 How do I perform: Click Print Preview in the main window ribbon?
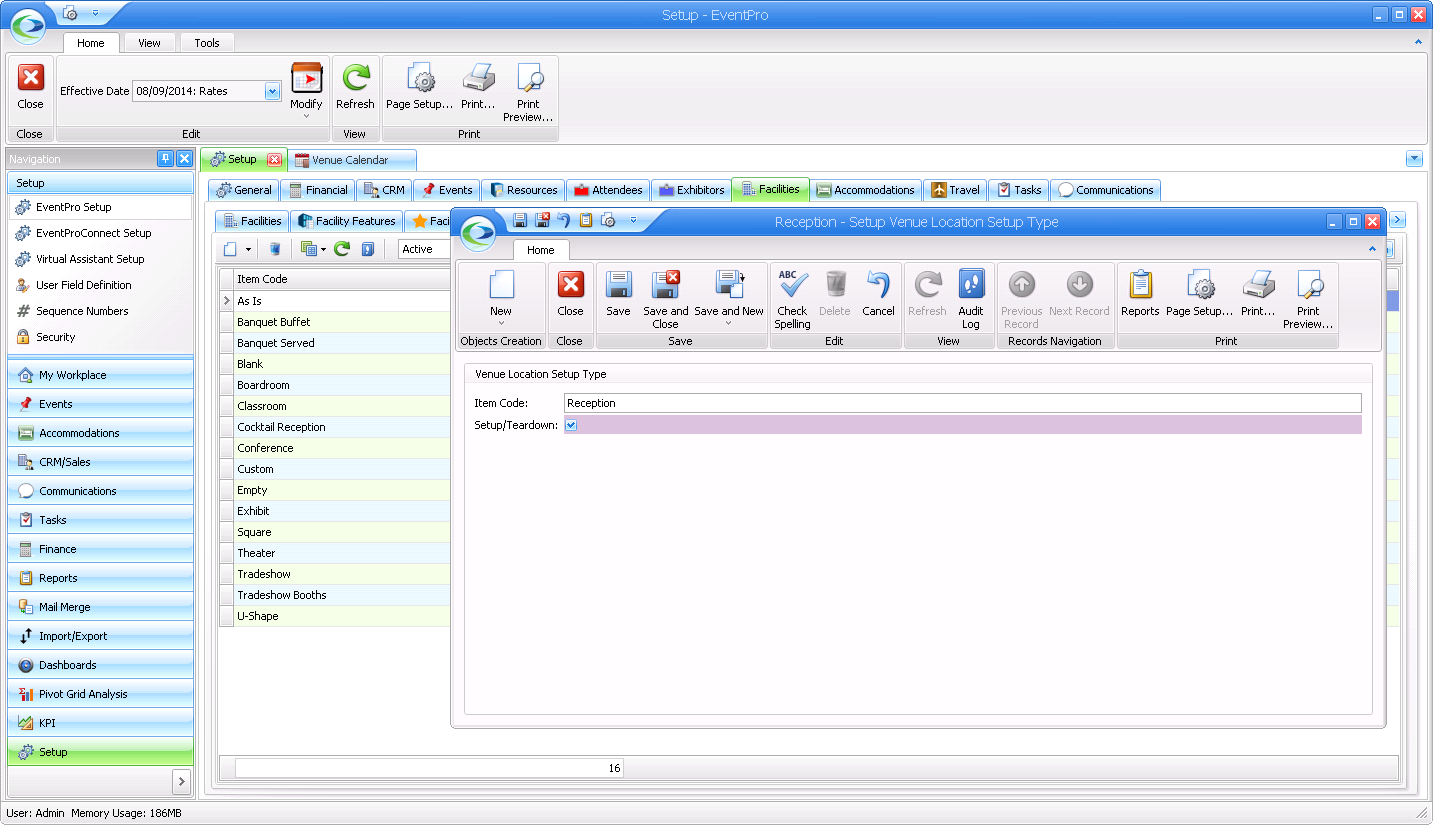pos(528,92)
